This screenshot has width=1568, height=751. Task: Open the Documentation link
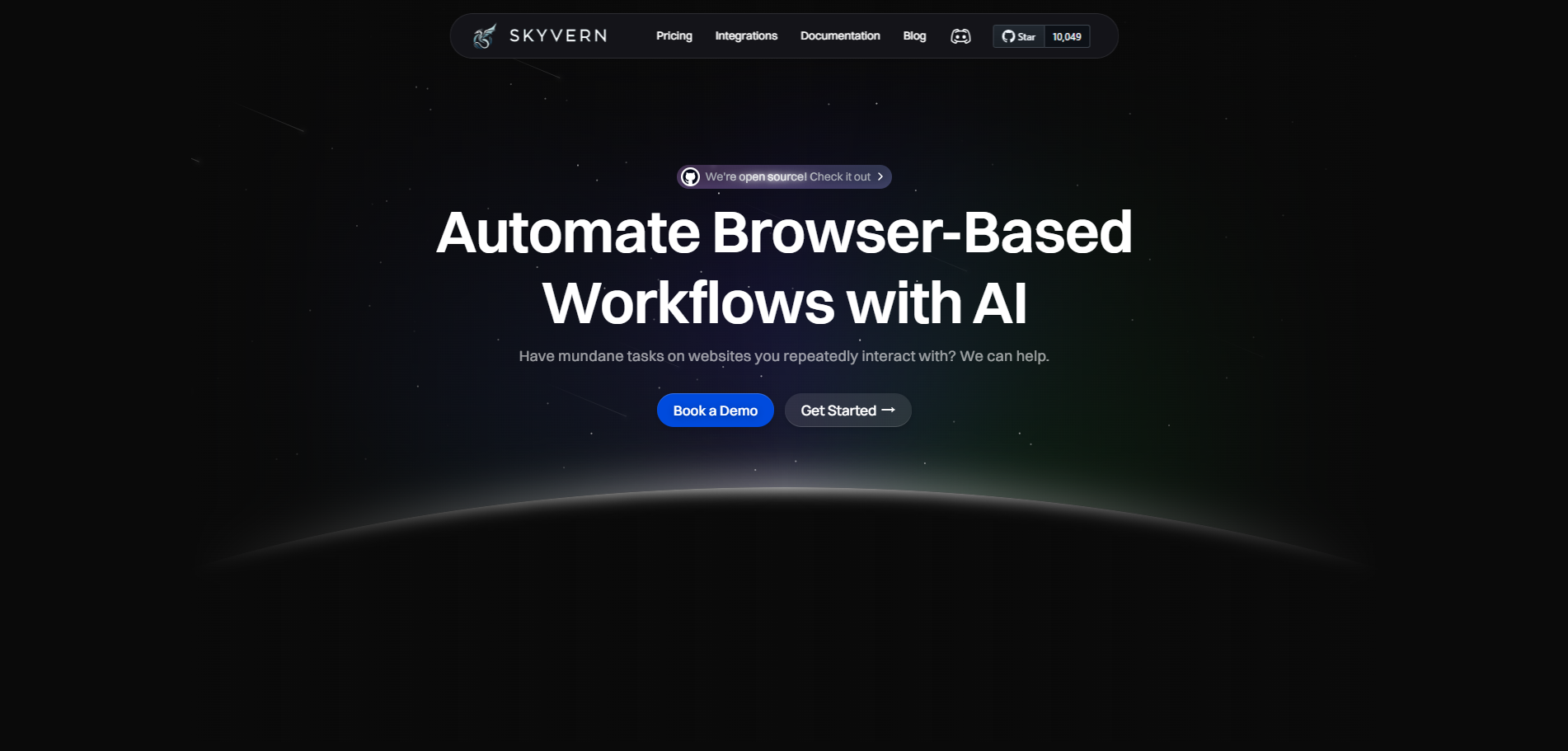840,35
